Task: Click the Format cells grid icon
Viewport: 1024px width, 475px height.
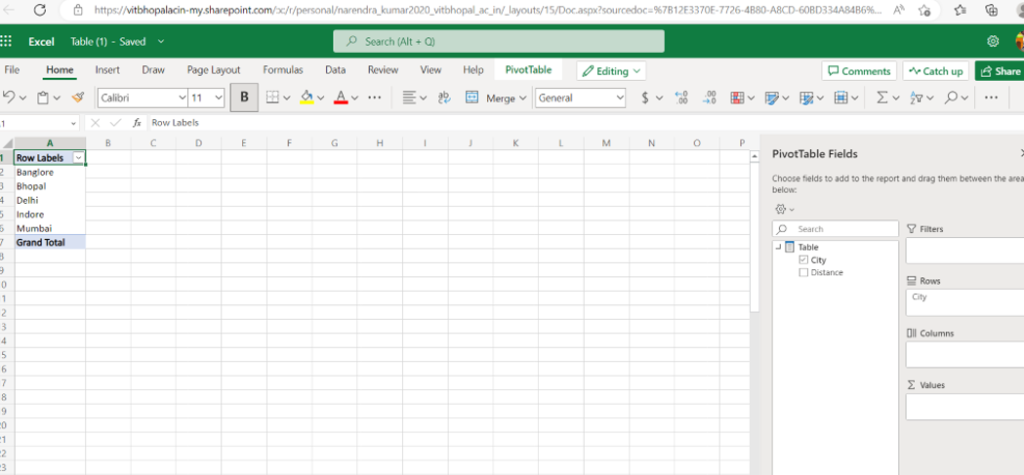Action: (x=841, y=97)
